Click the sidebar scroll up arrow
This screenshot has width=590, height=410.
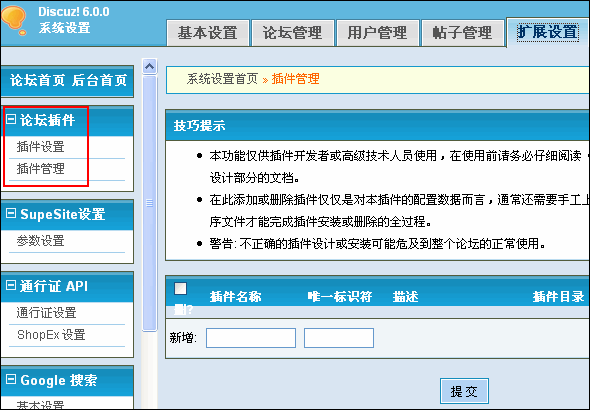click(149, 67)
